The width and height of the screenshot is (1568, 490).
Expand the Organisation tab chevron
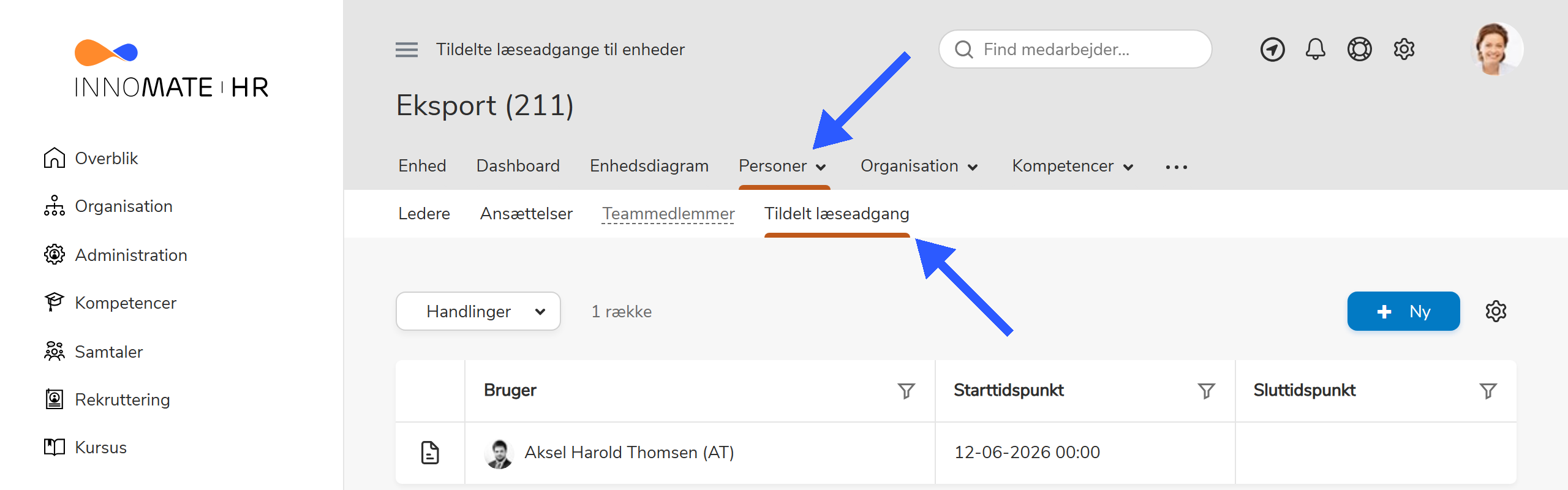coord(973,167)
